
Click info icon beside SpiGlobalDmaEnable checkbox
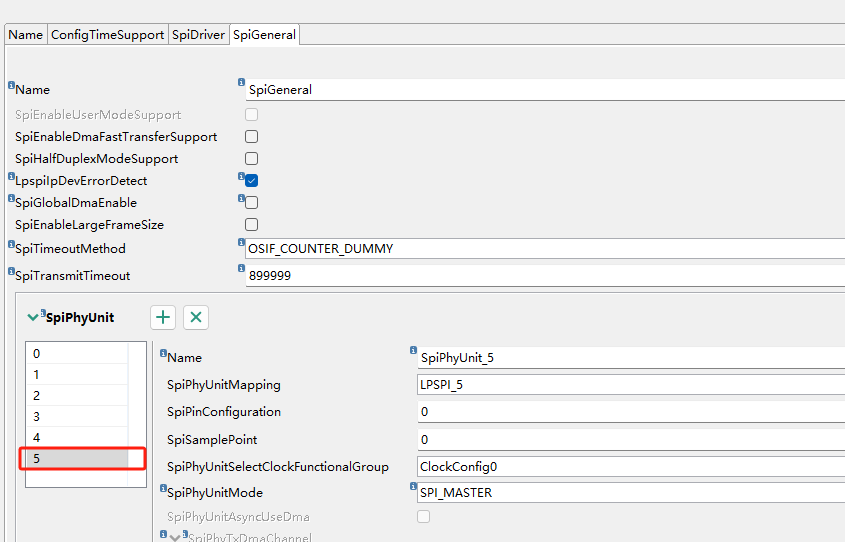click(x=241, y=198)
